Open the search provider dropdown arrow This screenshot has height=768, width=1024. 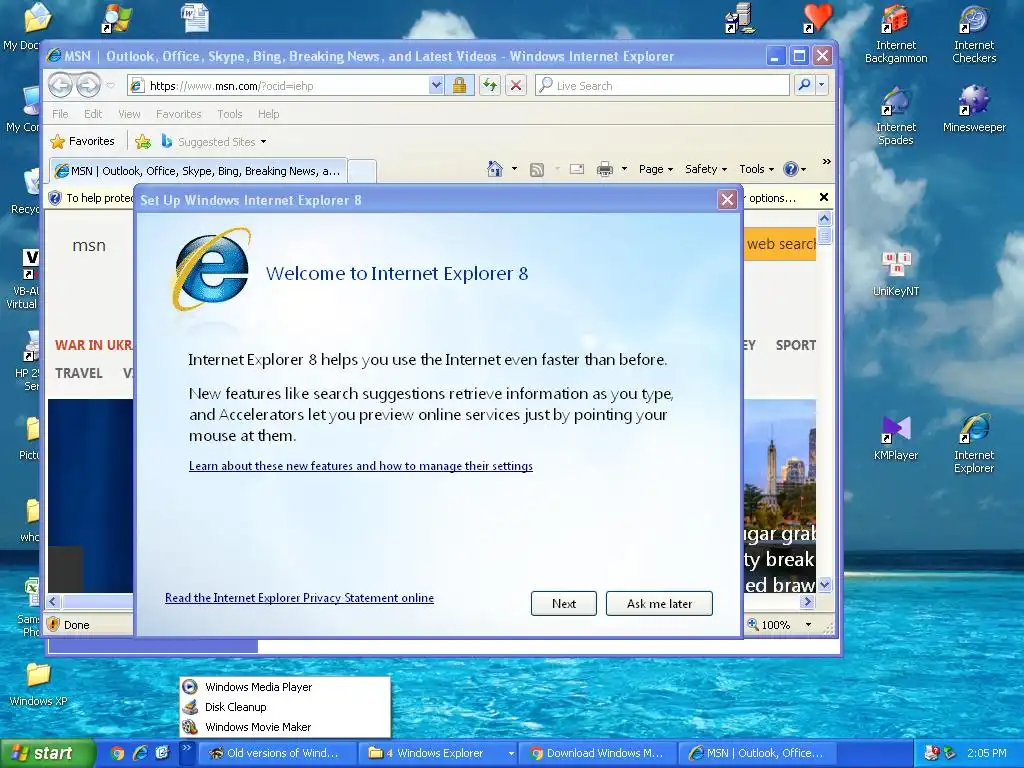pyautogui.click(x=822, y=85)
